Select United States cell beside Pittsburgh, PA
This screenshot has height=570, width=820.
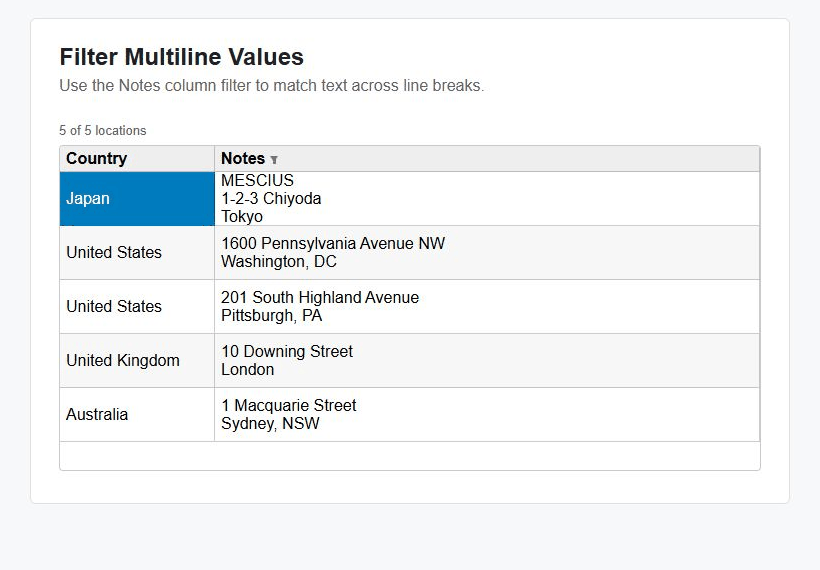pyautogui.click(x=137, y=306)
